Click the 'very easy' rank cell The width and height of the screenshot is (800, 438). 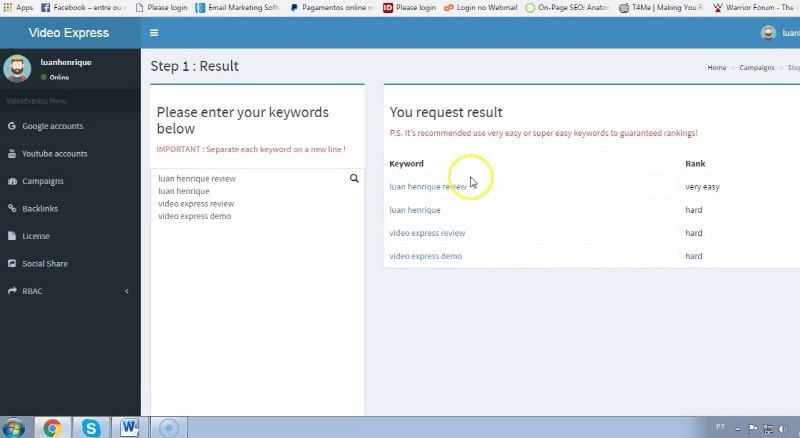tap(702, 187)
